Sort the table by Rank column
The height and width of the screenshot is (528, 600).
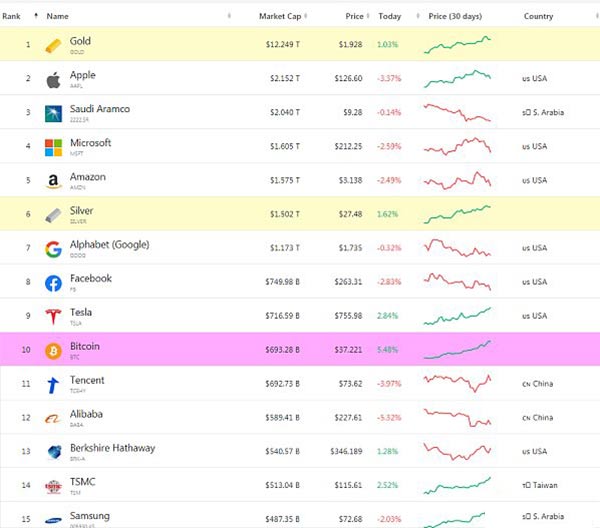(x=36, y=16)
